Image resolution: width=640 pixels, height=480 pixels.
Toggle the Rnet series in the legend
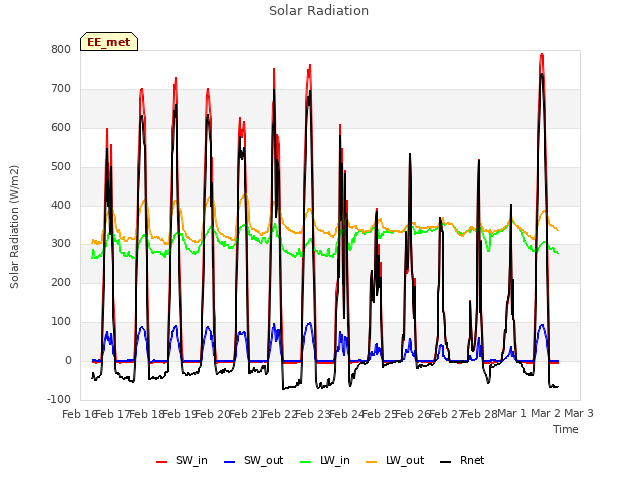click(462, 460)
